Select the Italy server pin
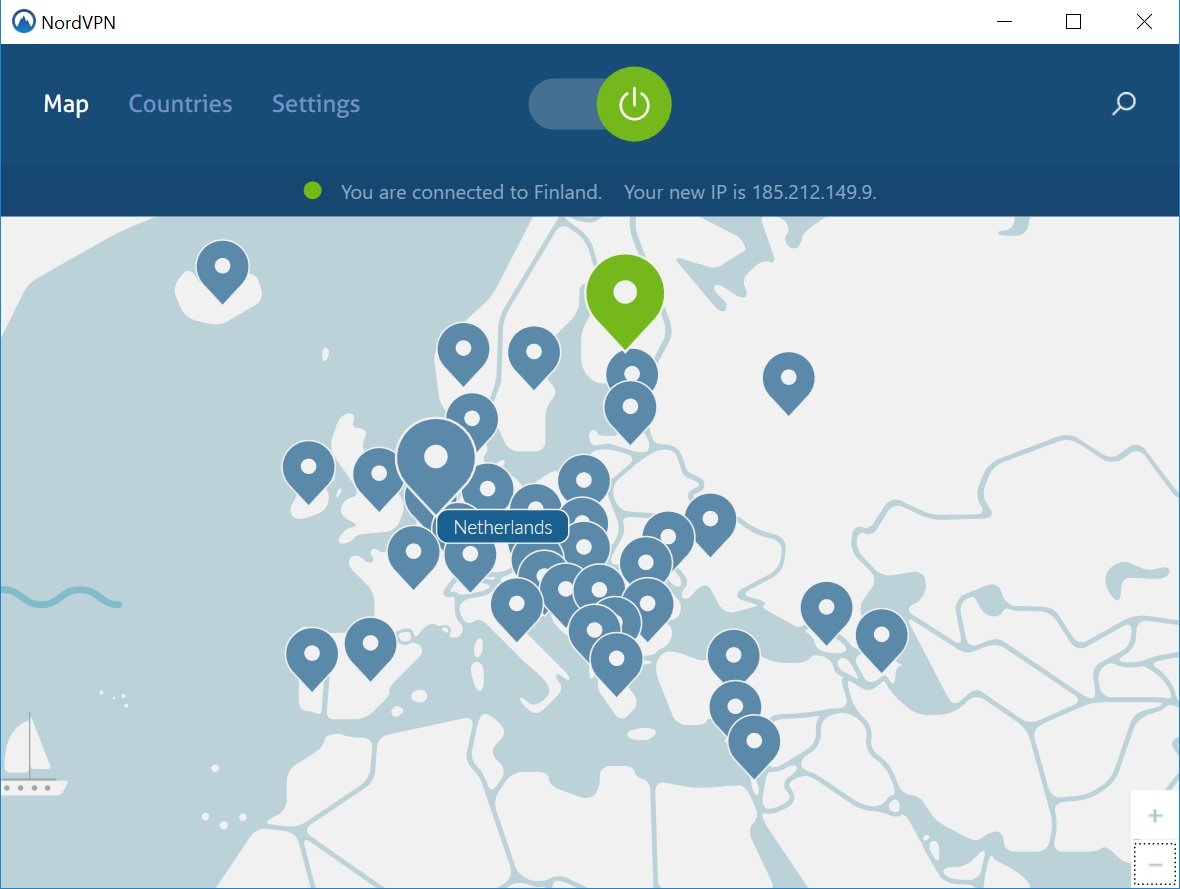 point(516,608)
